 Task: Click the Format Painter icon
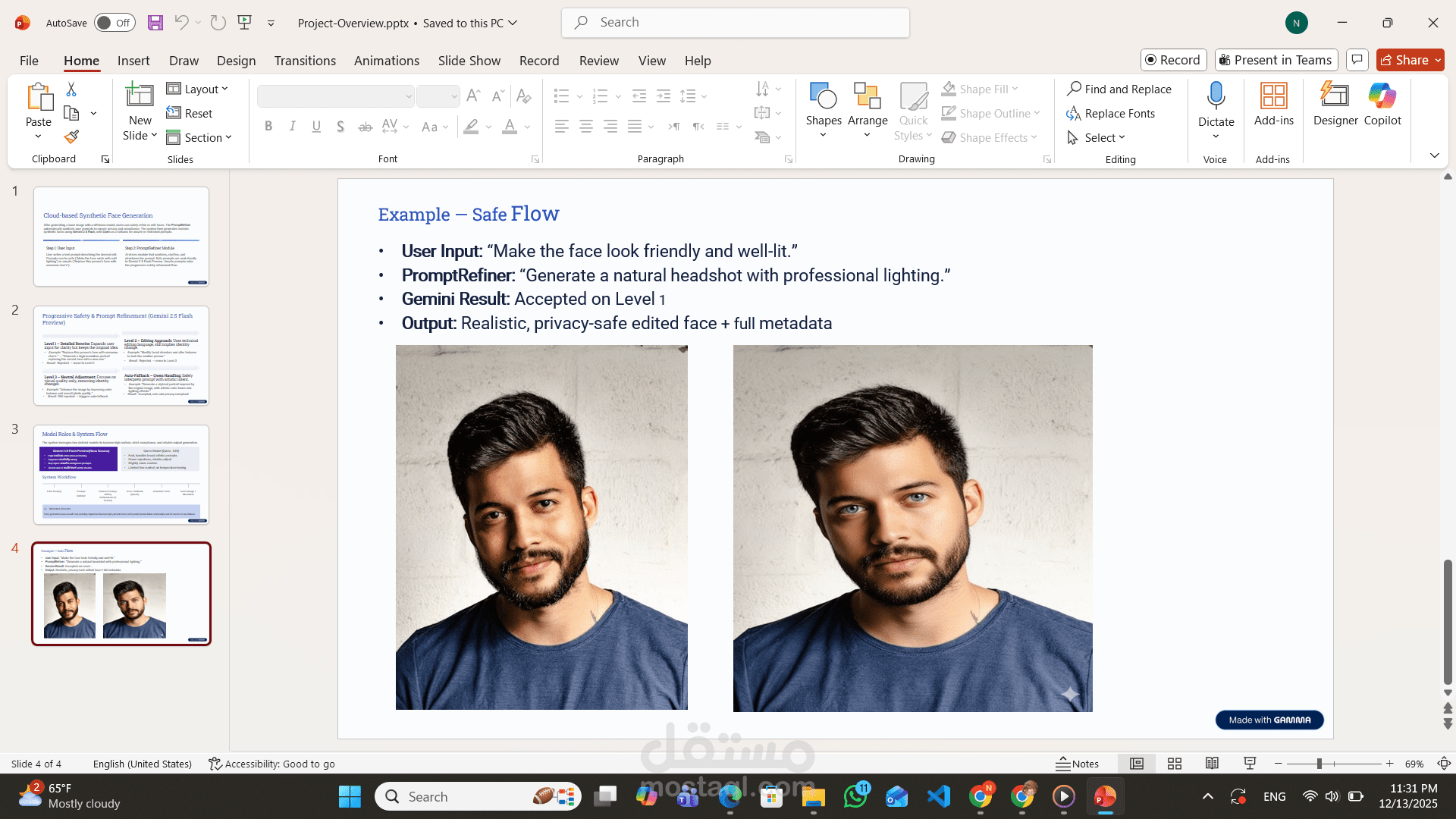pyautogui.click(x=71, y=137)
